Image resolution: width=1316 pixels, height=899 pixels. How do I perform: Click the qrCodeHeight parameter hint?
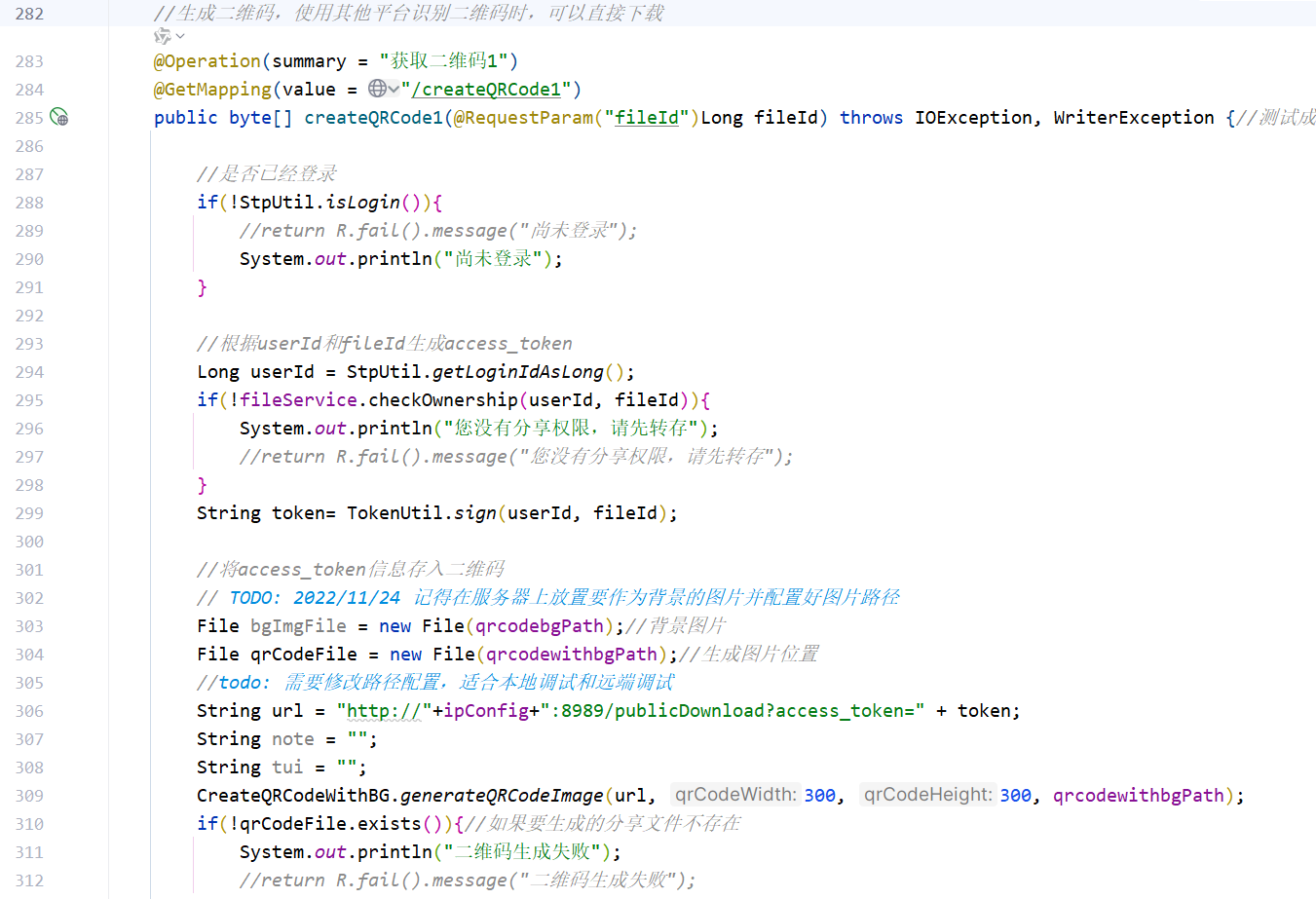[x=928, y=795]
